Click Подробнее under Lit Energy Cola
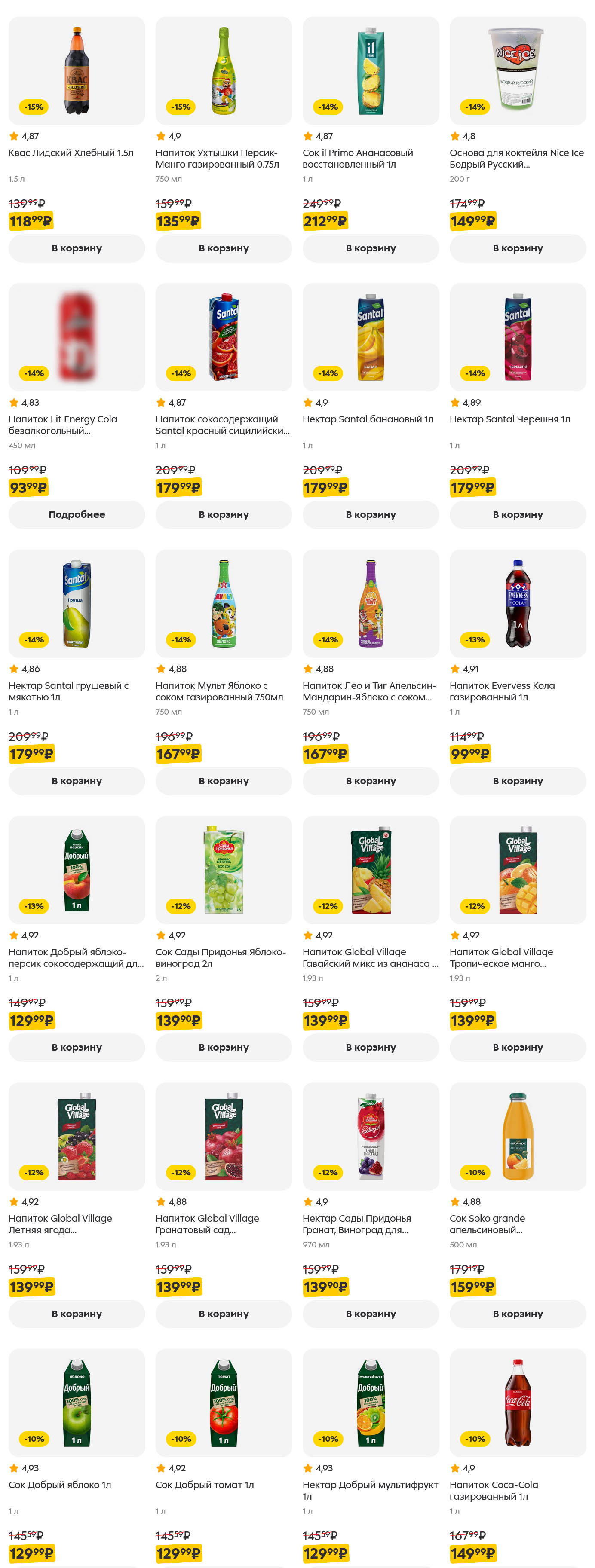595x1568 pixels. pyautogui.click(x=77, y=514)
